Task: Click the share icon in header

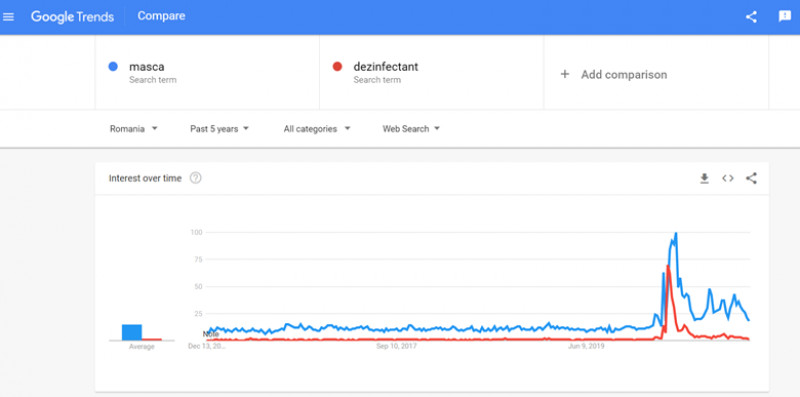Action: click(x=751, y=17)
